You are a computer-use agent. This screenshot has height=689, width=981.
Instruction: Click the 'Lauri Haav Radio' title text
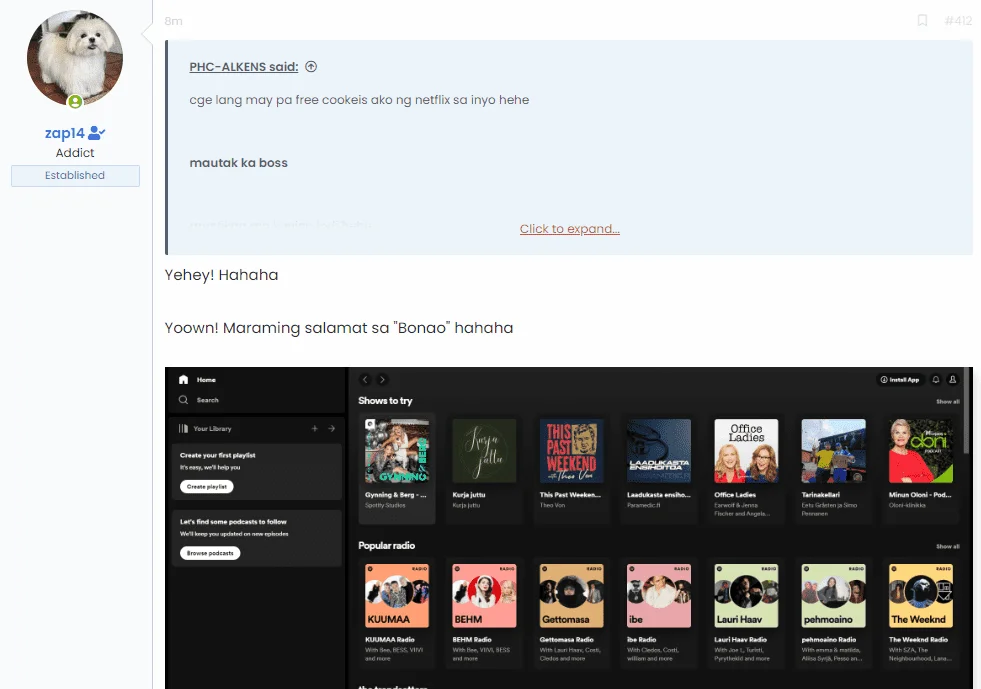coord(741,640)
